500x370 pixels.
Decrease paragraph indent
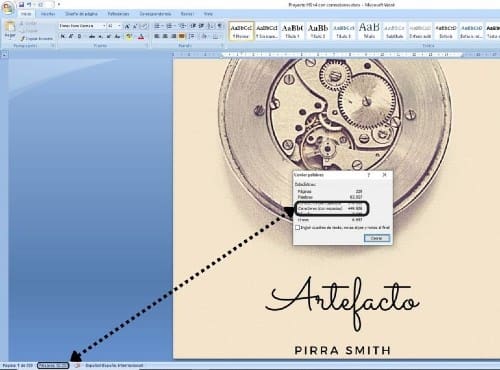tap(193, 26)
